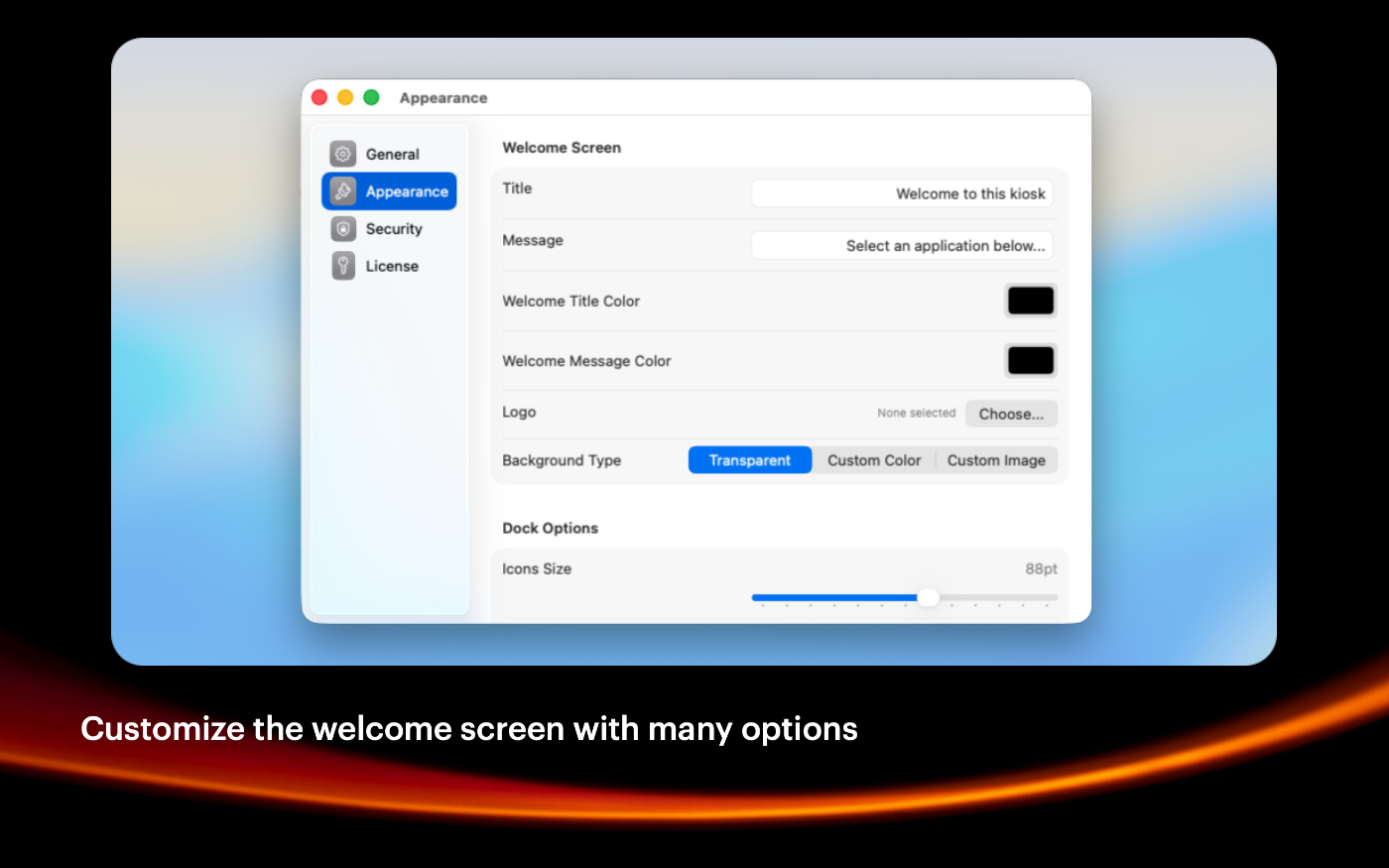Select Transparent background type

pos(750,460)
